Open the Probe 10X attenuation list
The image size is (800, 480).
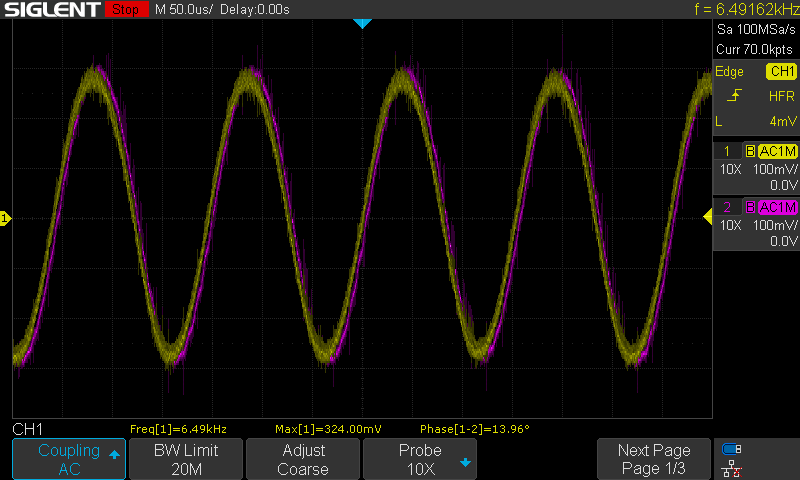point(420,459)
